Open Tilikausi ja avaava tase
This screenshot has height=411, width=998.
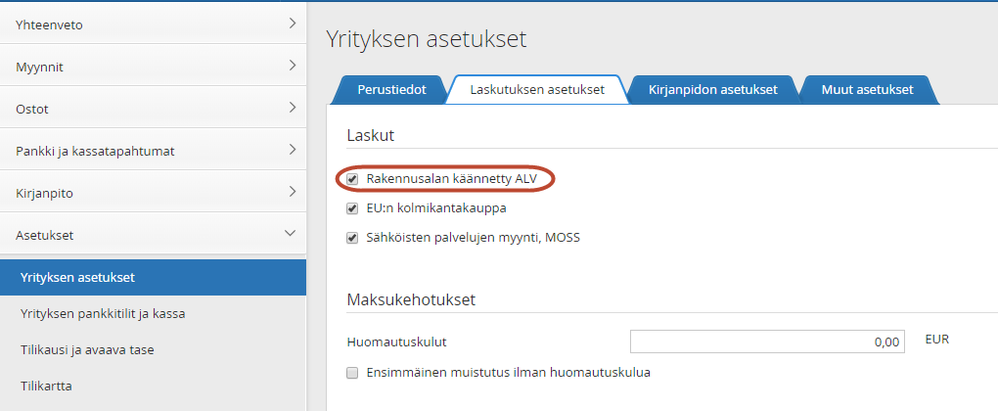coord(87,349)
